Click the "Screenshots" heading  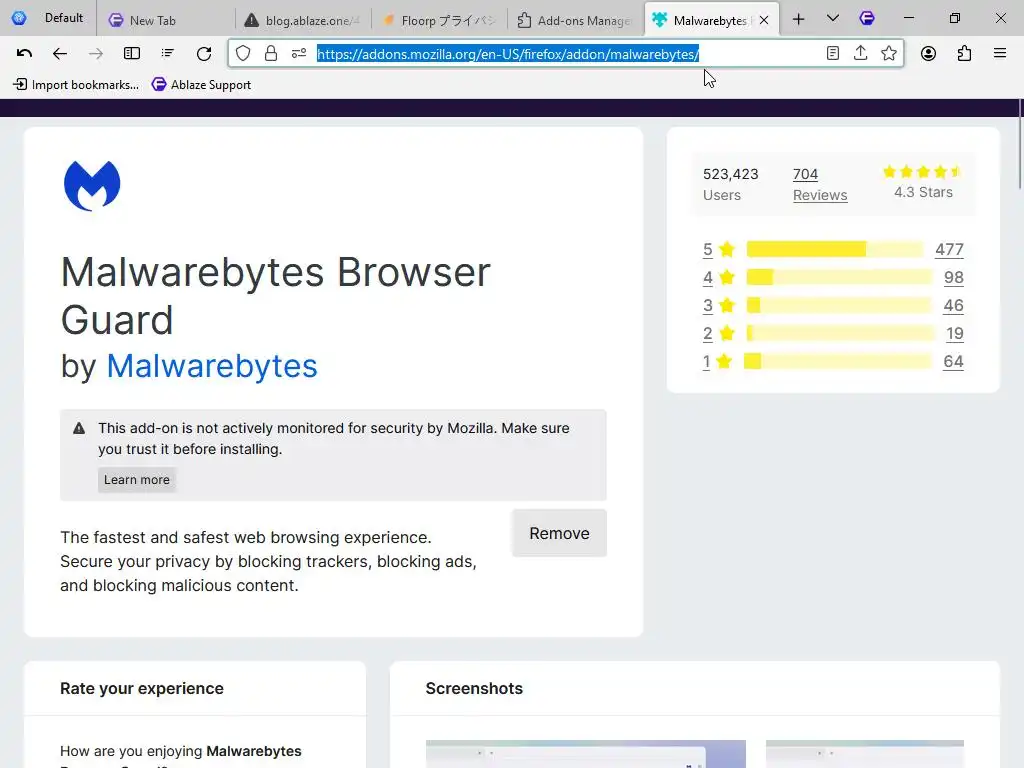[x=474, y=688]
